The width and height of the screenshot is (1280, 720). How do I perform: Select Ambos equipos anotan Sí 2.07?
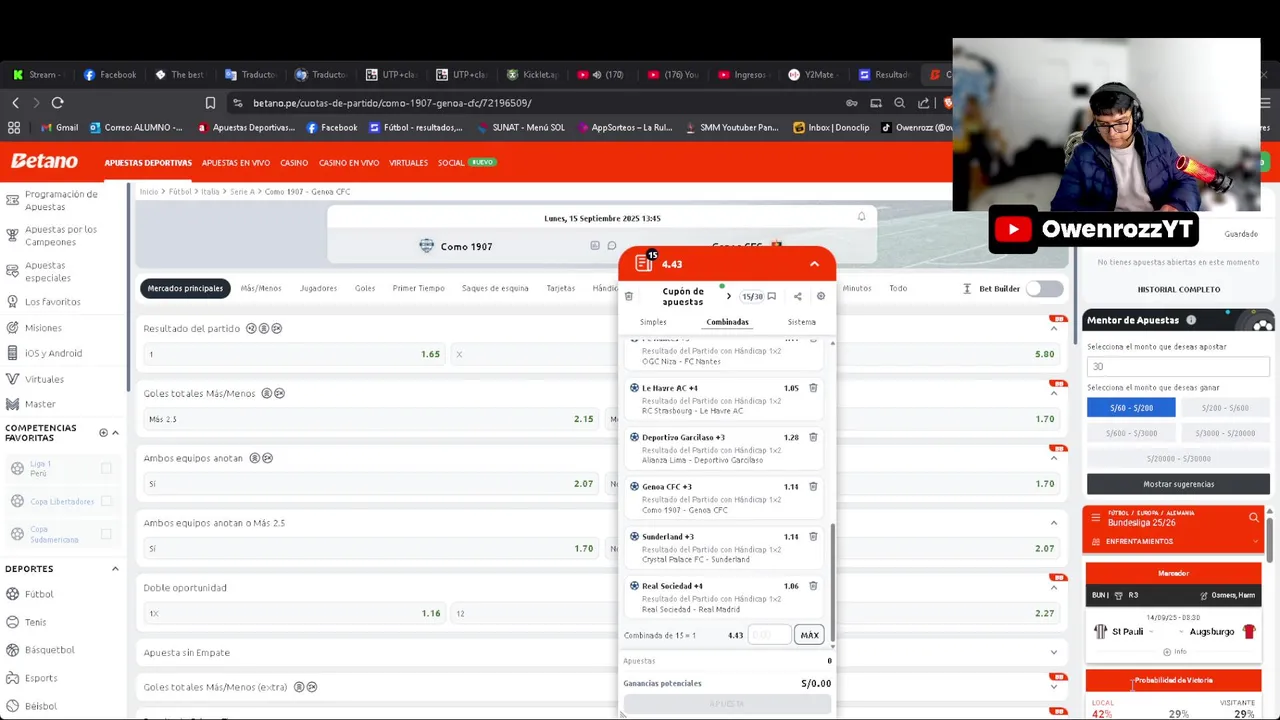click(369, 484)
